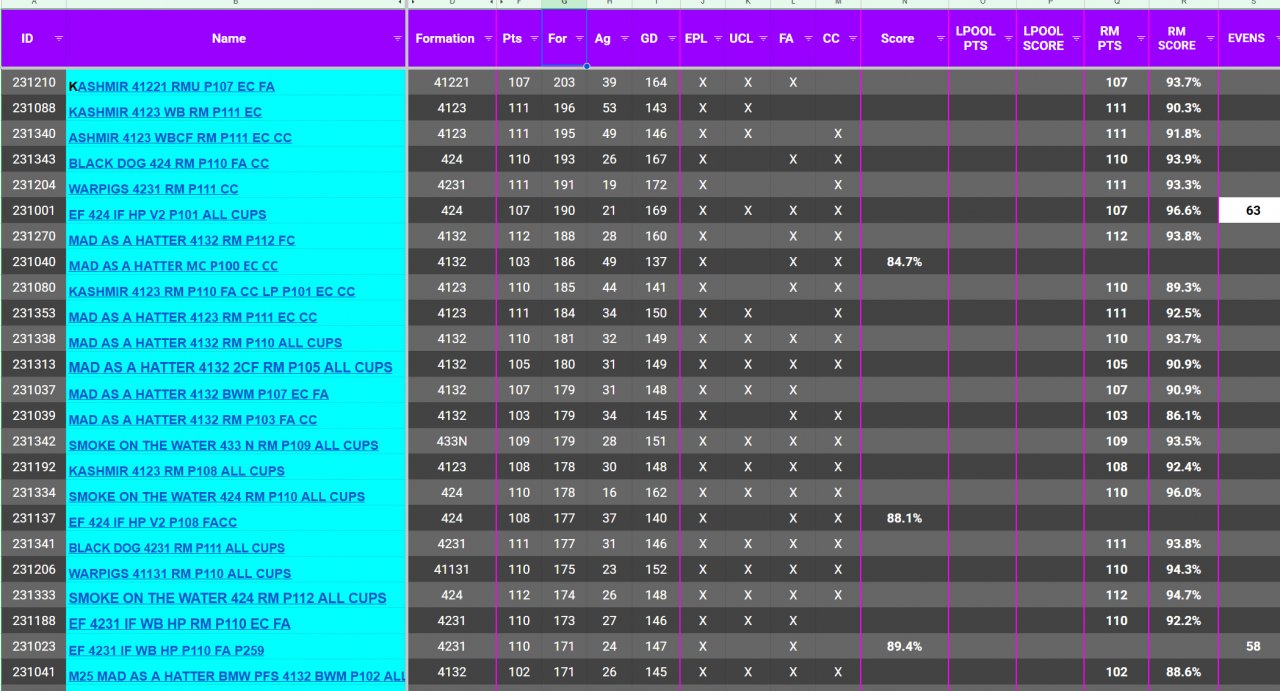
Task: Open the Formation column filter icon
Action: coord(487,38)
